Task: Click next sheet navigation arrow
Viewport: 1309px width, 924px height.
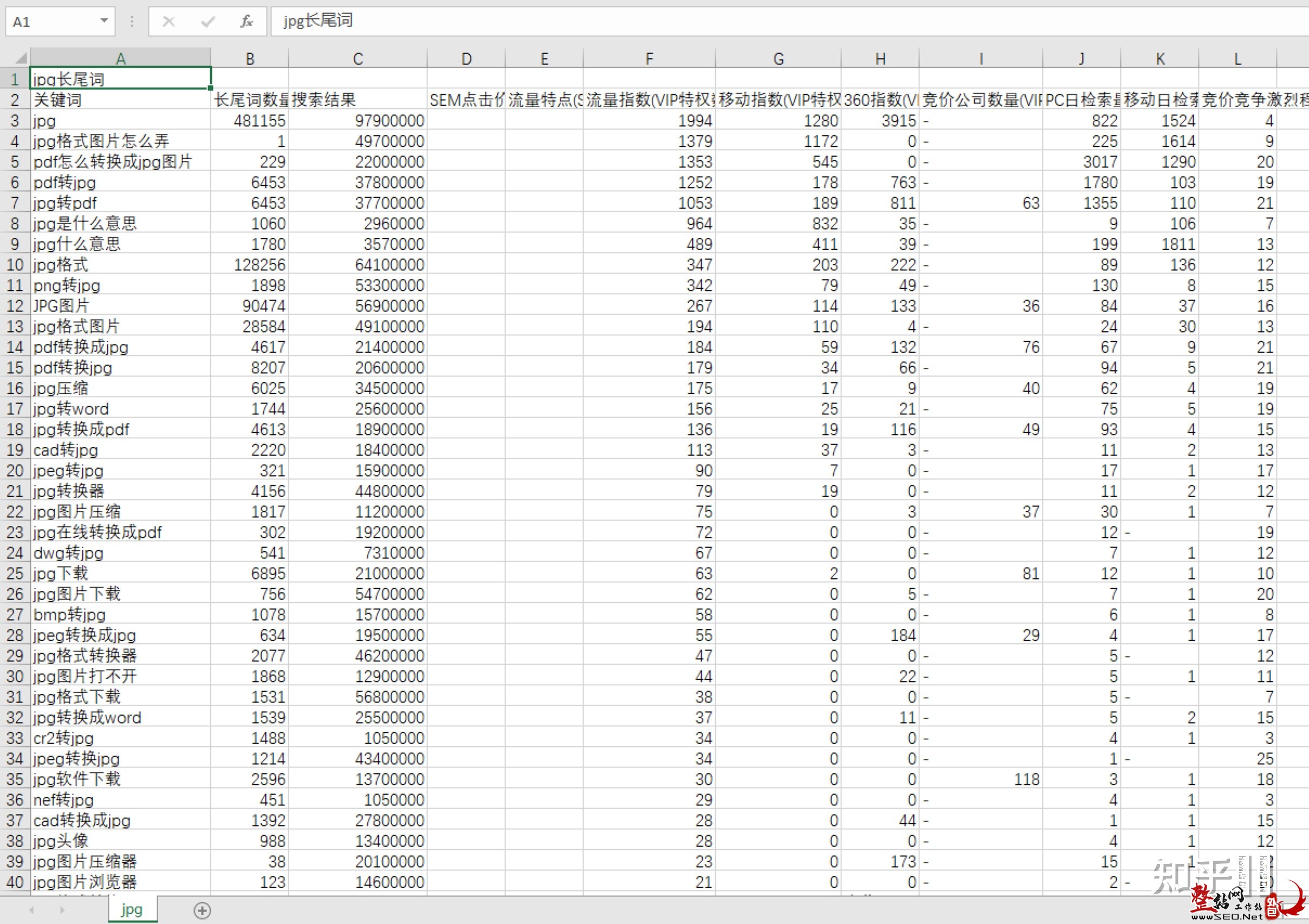Action: (x=62, y=910)
